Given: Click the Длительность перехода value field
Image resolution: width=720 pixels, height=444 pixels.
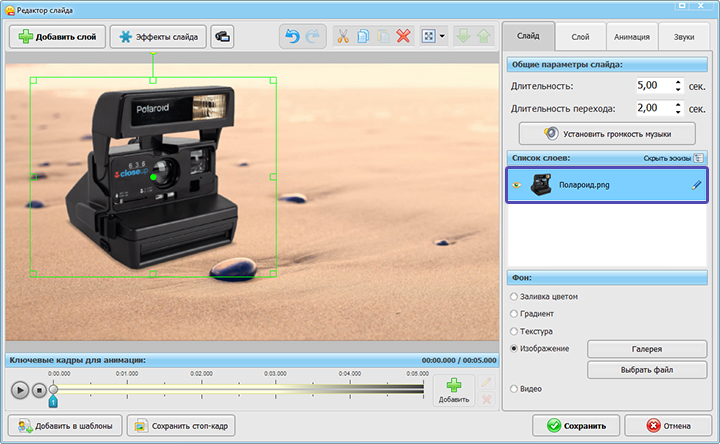Looking at the screenshot, I should point(654,108).
